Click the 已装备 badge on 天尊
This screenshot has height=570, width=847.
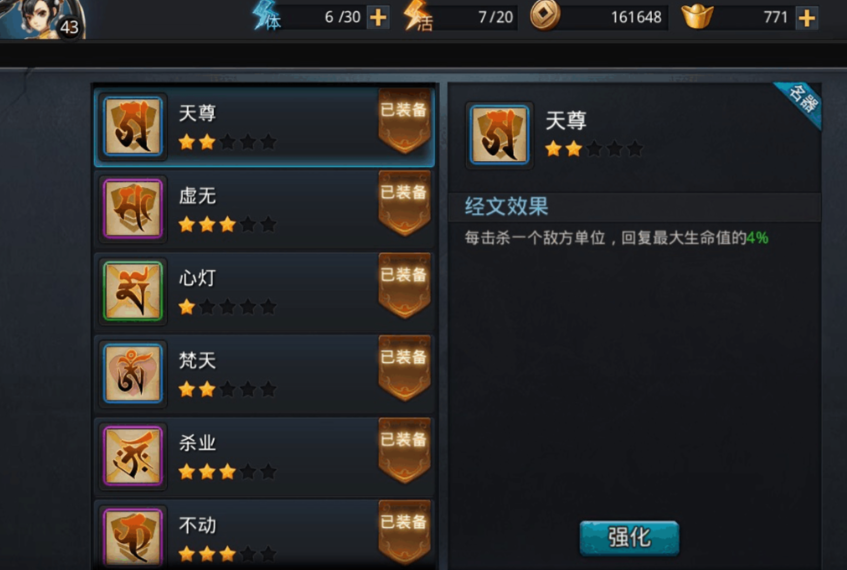coord(405,121)
